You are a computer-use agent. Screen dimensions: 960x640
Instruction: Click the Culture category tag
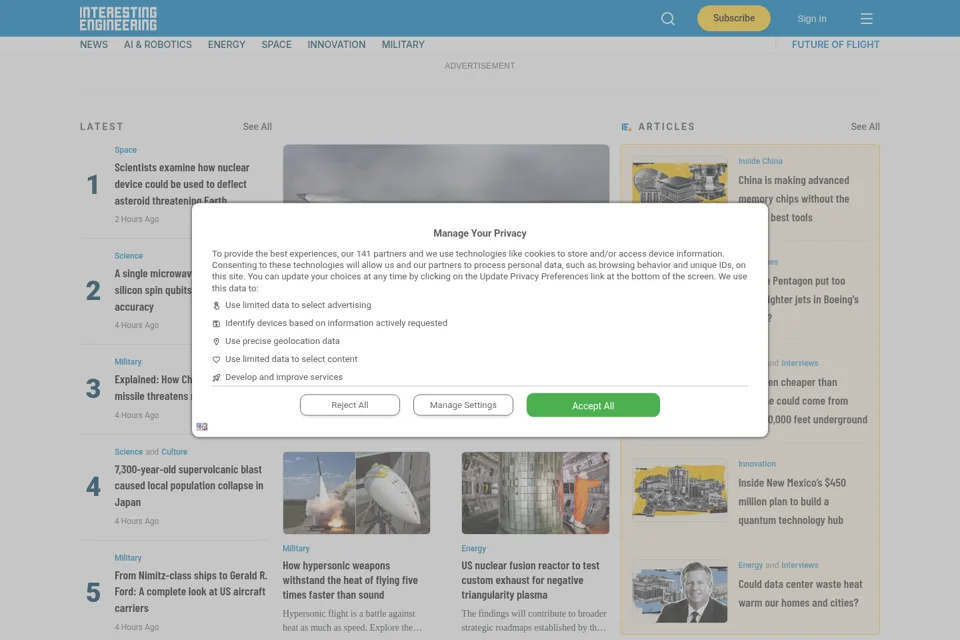click(x=174, y=452)
